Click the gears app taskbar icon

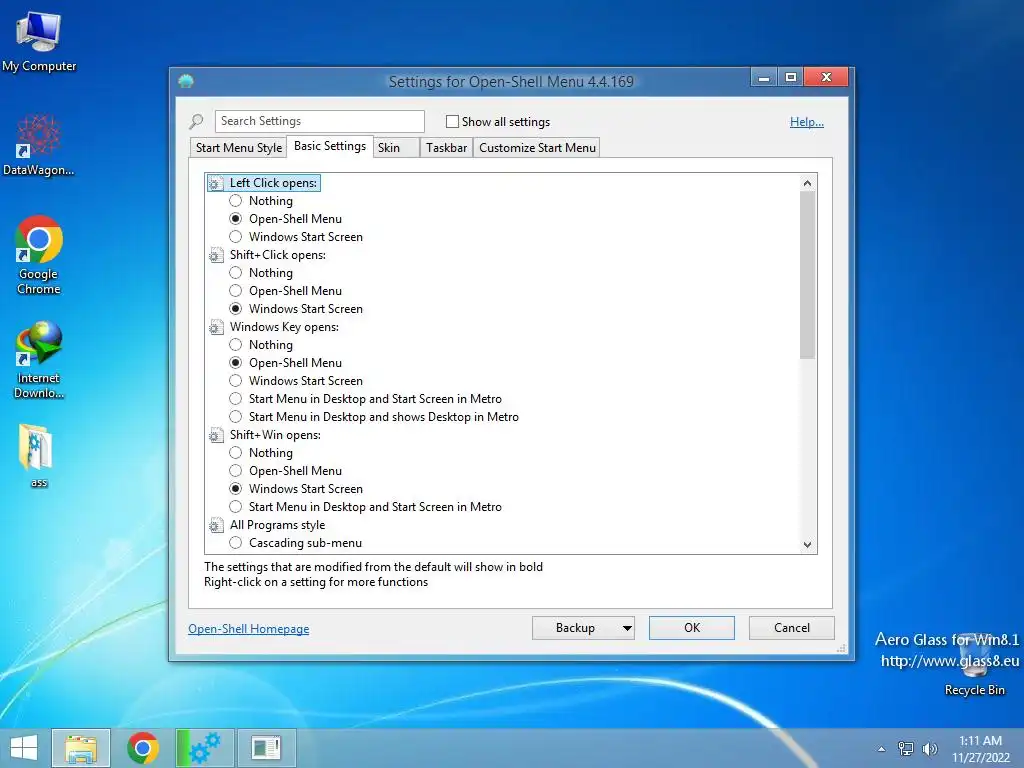(204, 748)
